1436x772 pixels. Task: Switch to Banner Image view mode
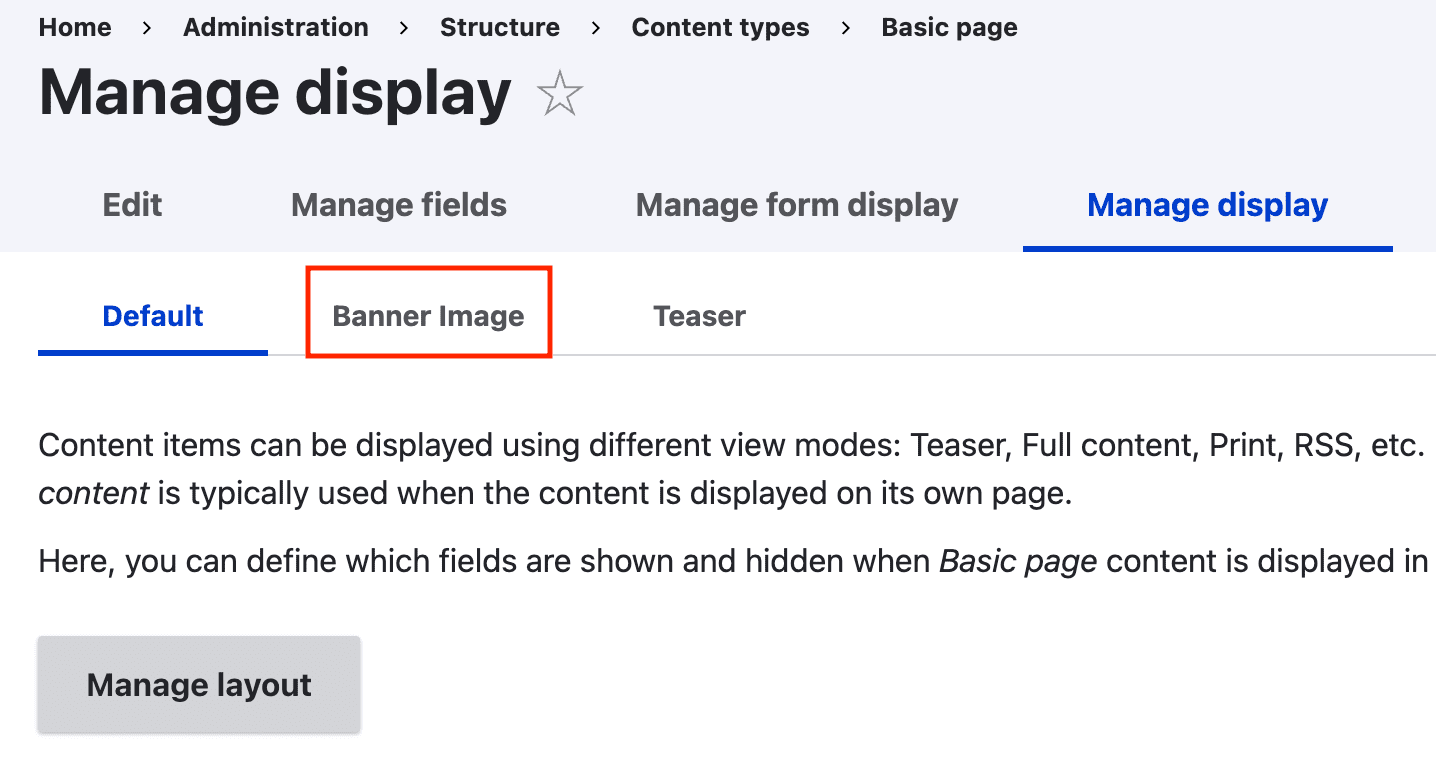point(428,317)
